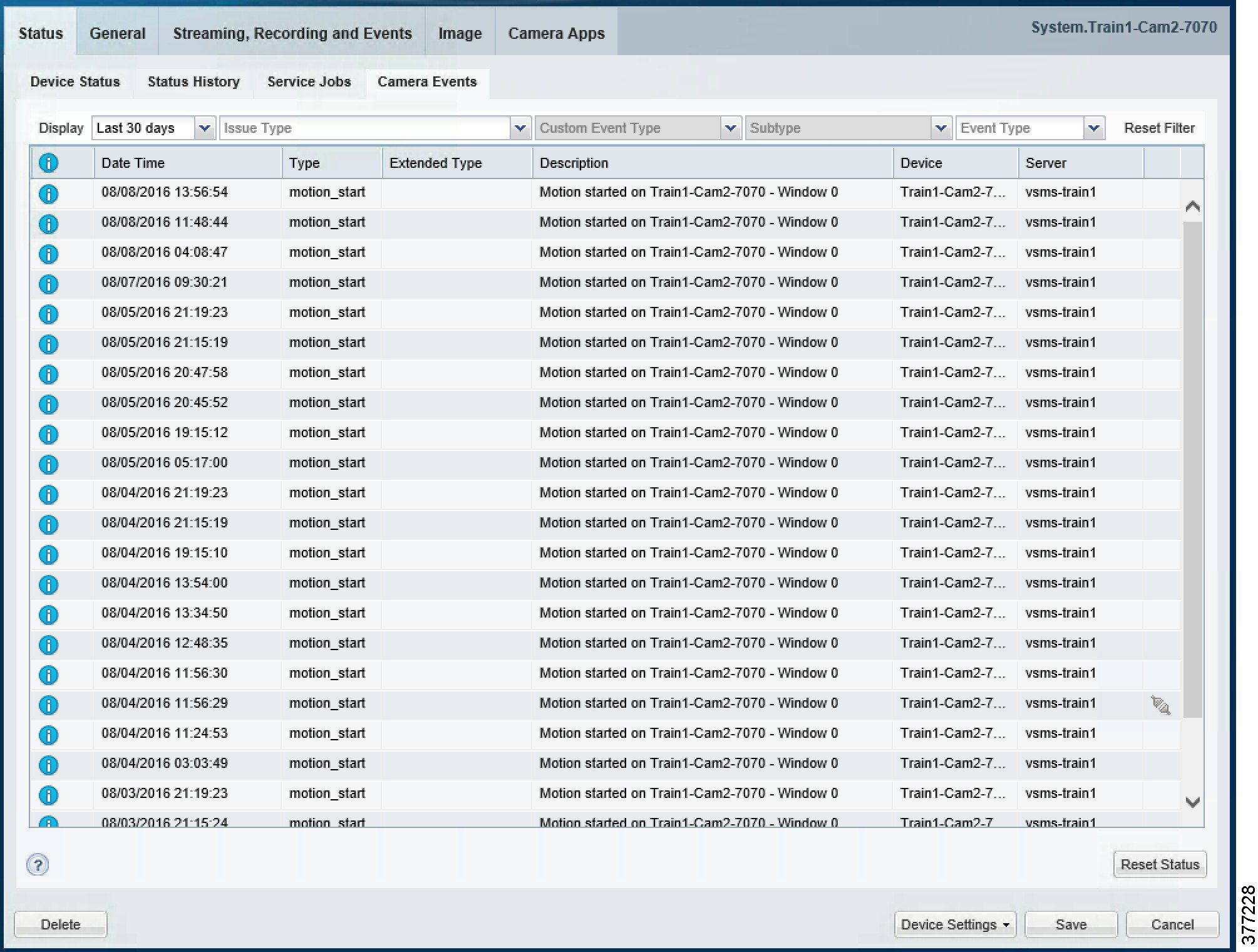Open the help question mark icon
1258x952 pixels.
38,865
